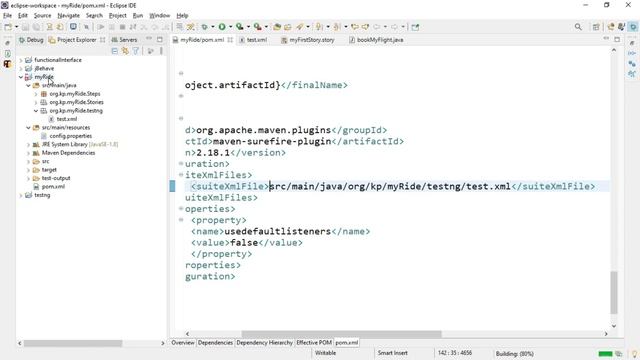Screen dimensions: 640x360
Task: Click the Pin Editor toolbar icon
Action: click(415, 27)
